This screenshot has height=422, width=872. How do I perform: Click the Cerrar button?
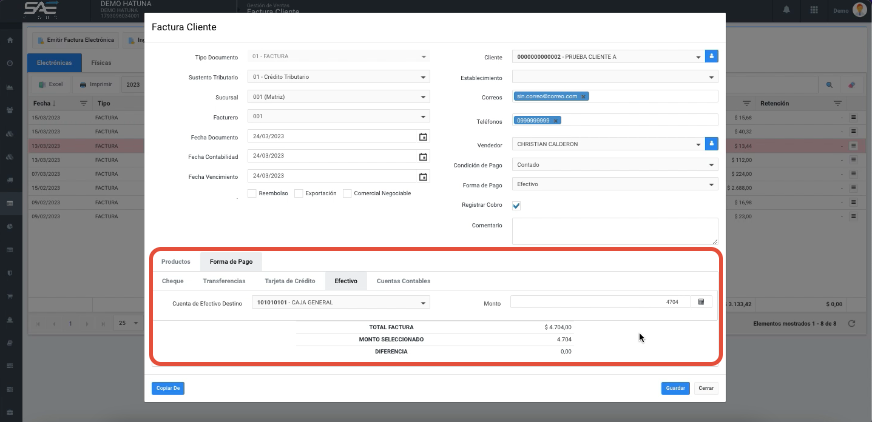(706, 389)
